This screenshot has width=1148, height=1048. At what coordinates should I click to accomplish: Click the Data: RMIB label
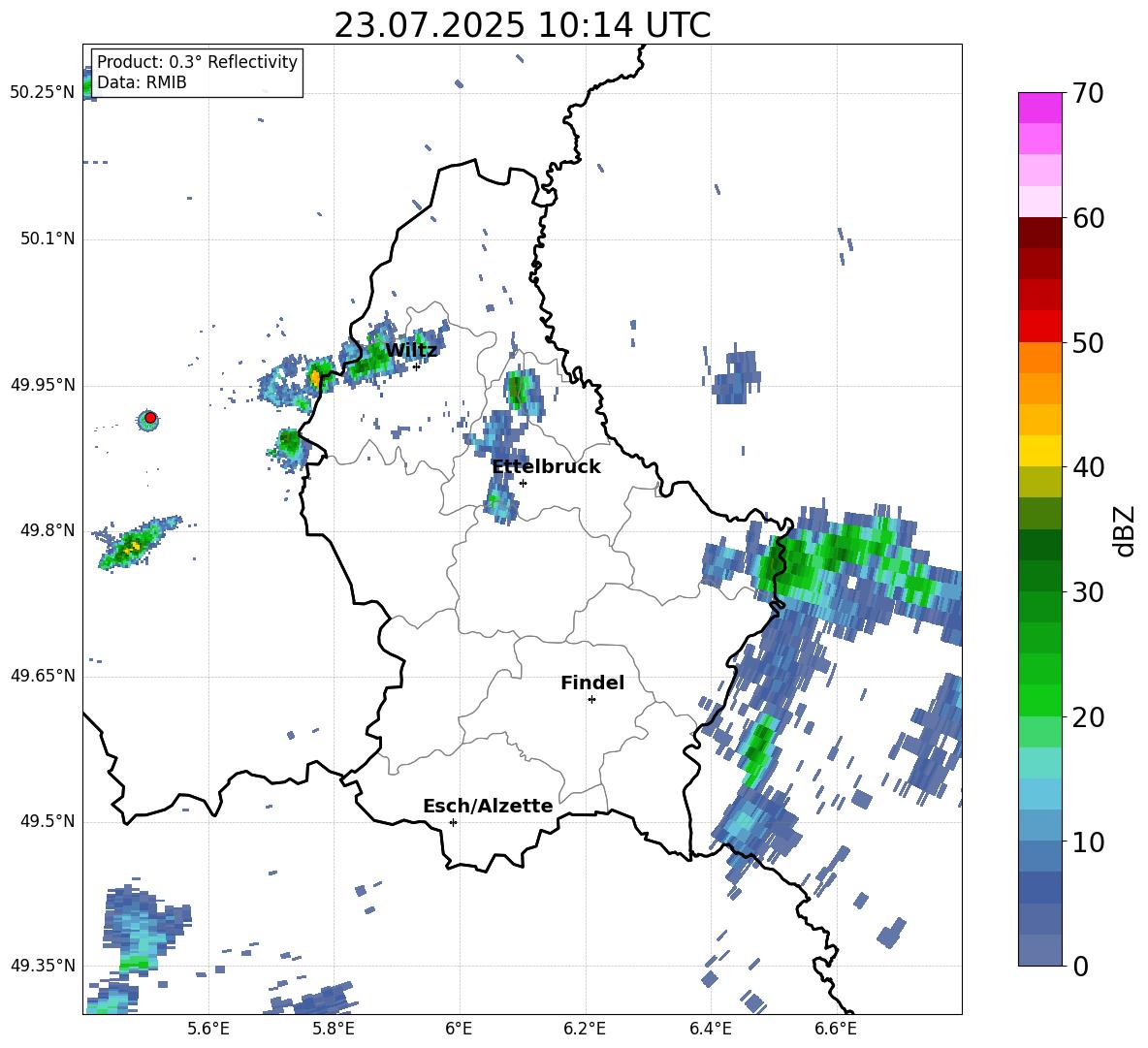142,82
